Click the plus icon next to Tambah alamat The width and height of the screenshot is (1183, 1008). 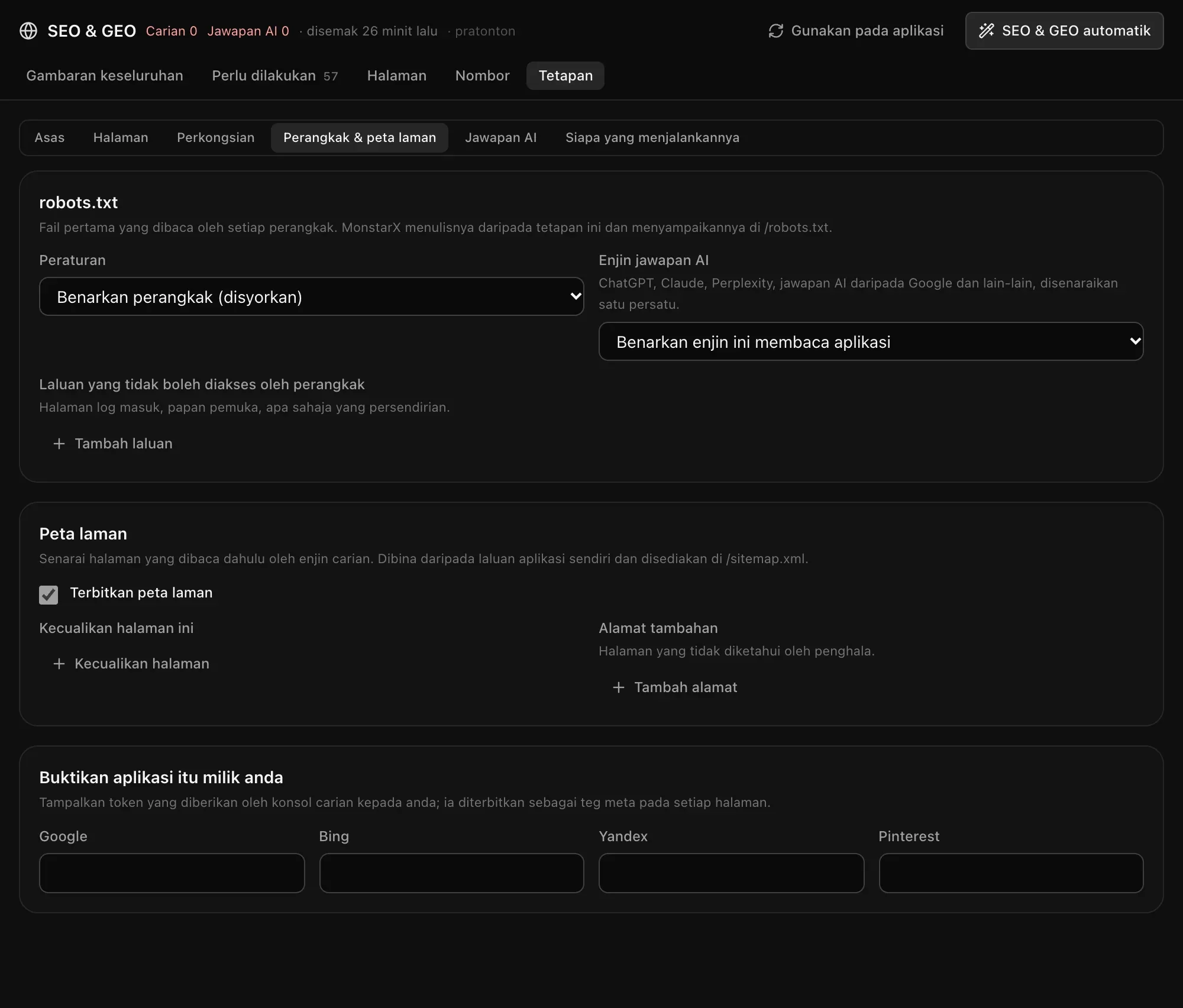pos(619,687)
